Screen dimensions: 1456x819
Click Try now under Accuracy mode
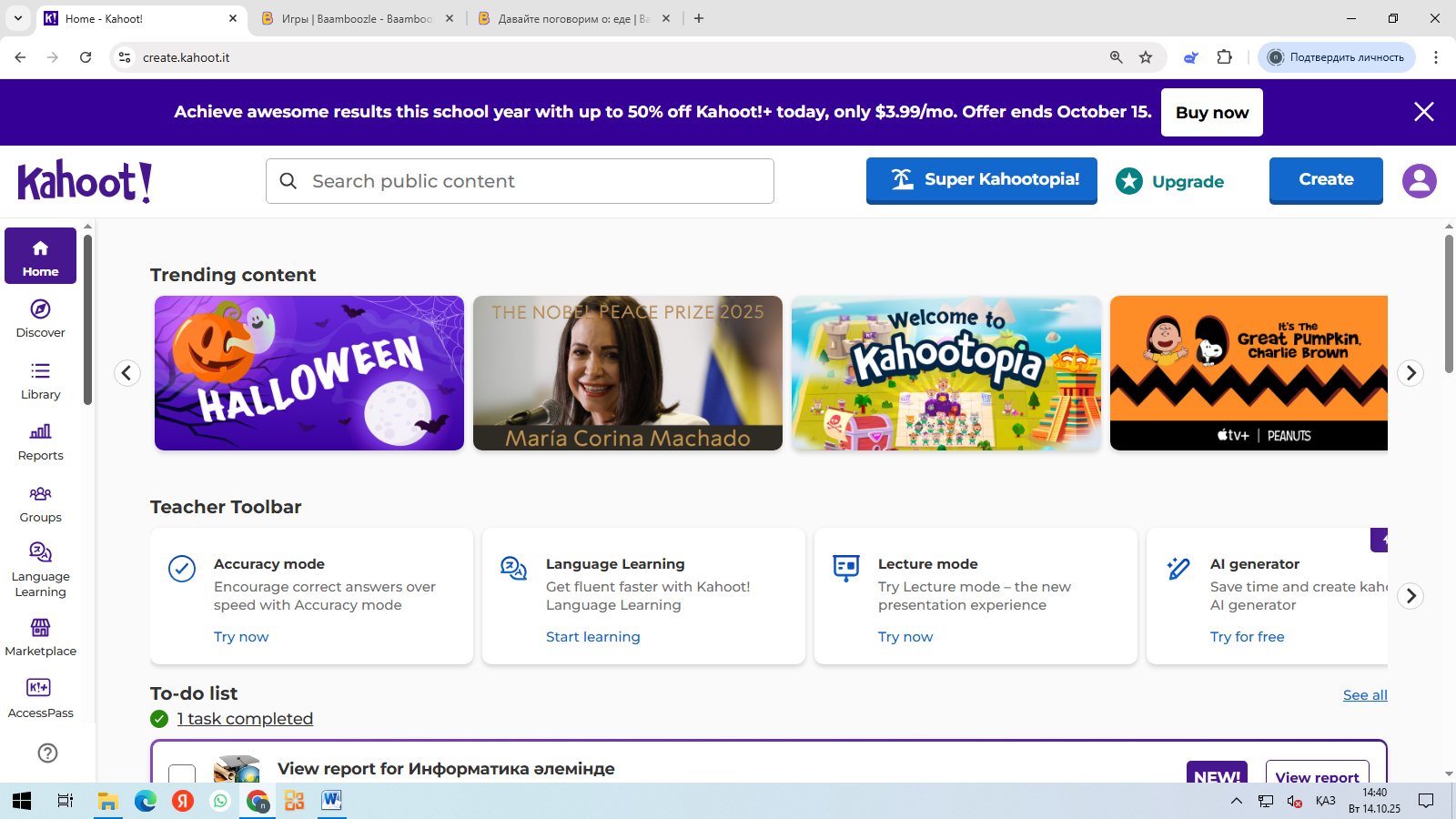click(x=241, y=637)
